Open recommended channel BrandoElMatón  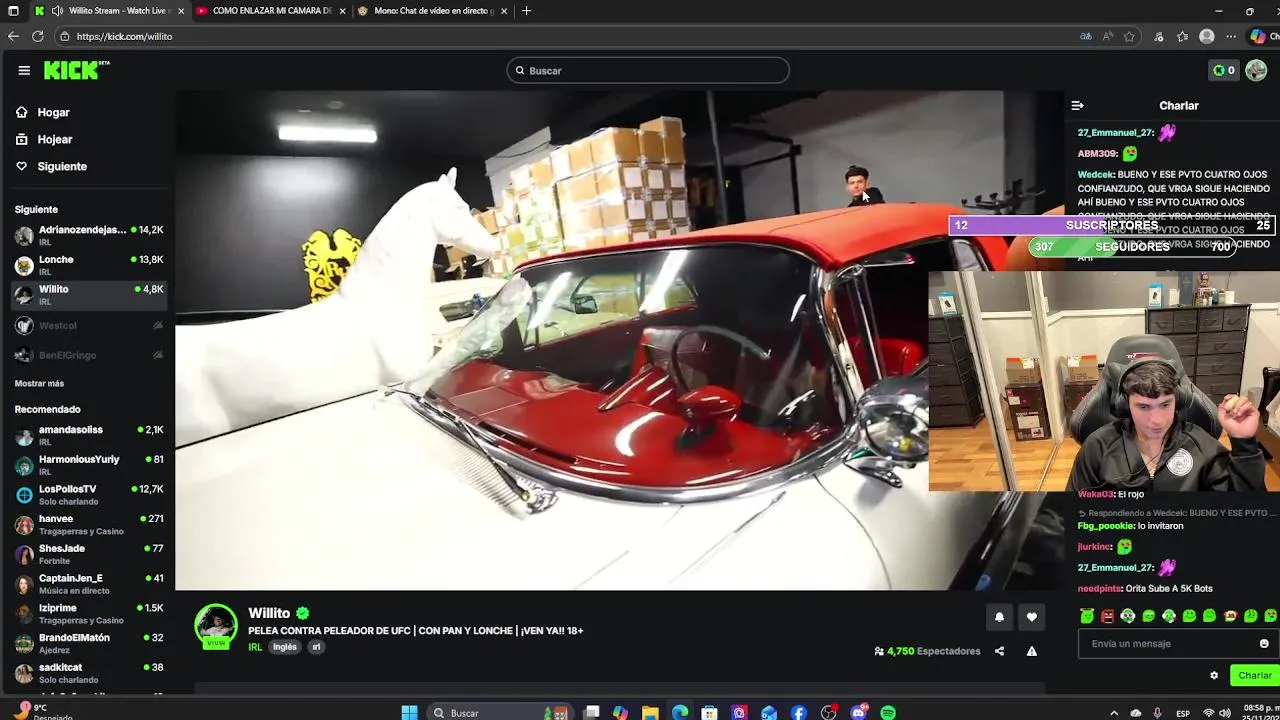click(x=89, y=643)
